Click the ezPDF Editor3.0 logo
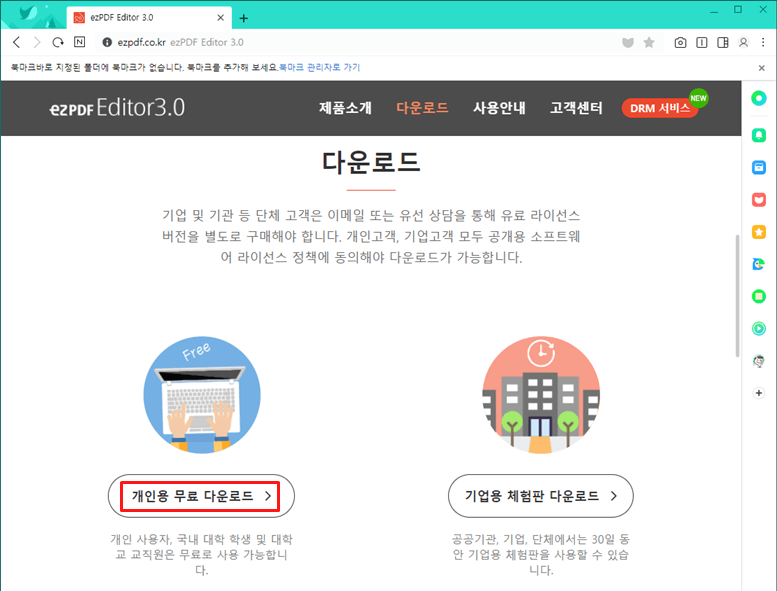The width and height of the screenshot is (777, 591). (117, 107)
